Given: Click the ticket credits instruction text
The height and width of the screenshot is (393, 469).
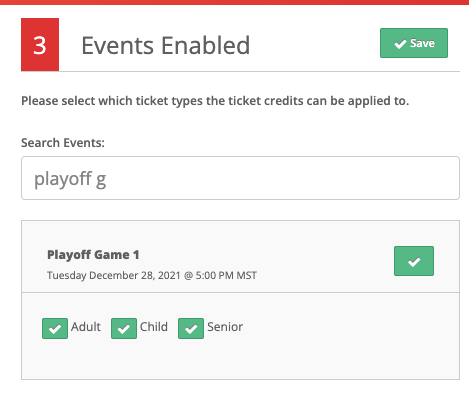Looking at the screenshot, I should coord(215,101).
